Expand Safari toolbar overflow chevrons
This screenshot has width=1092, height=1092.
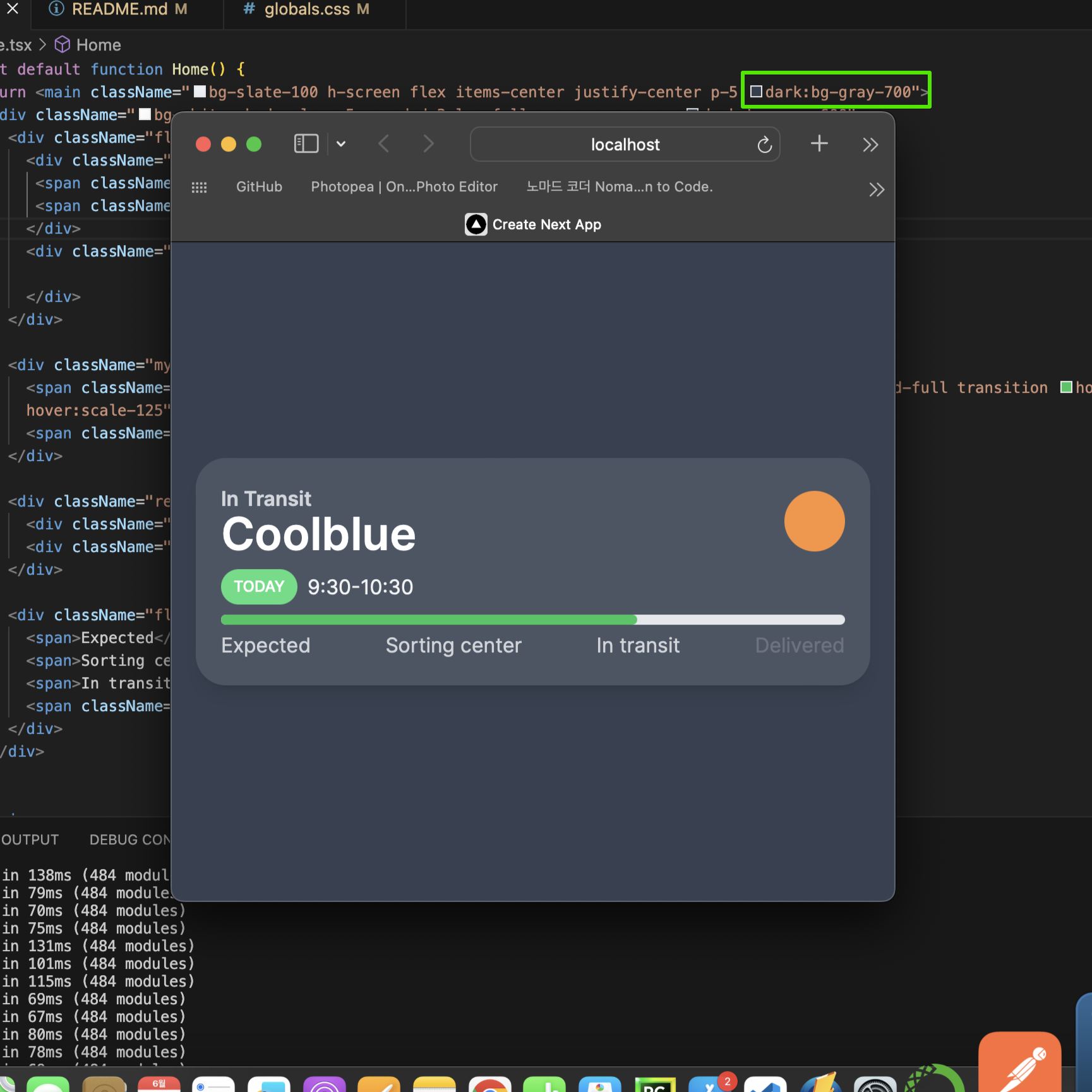870,145
